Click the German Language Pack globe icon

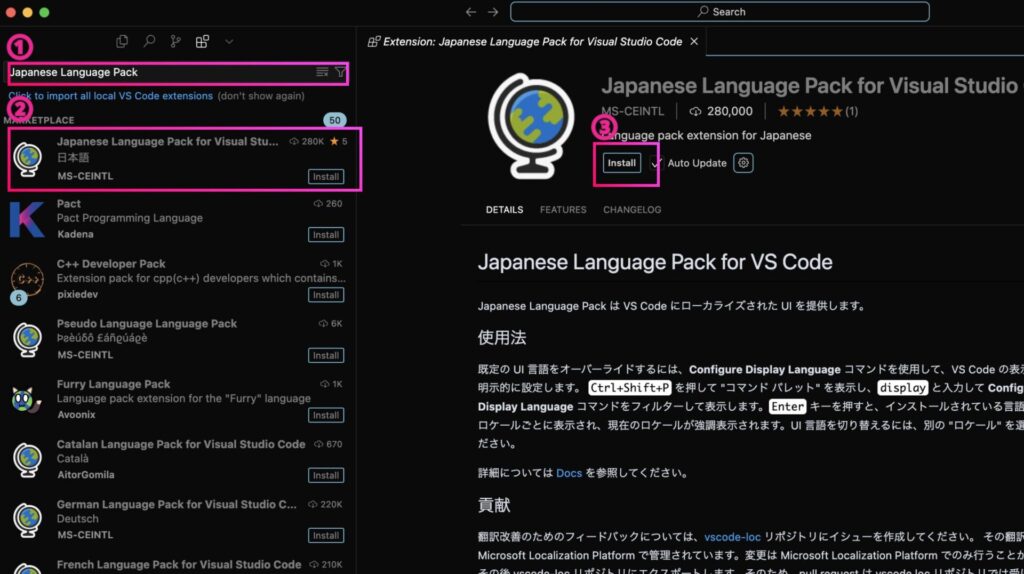(x=27, y=520)
